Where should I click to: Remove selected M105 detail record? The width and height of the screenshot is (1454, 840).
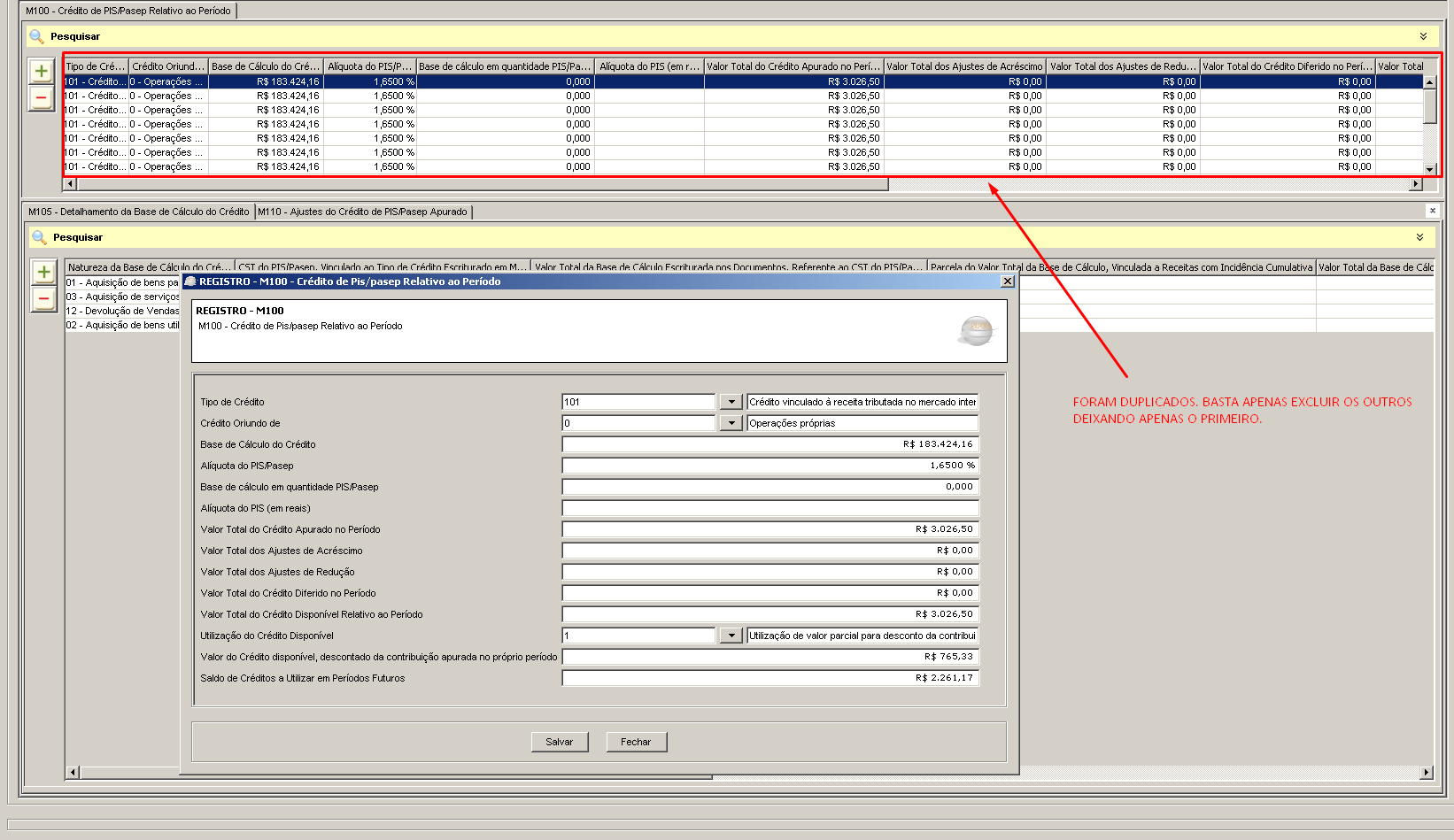(43, 299)
